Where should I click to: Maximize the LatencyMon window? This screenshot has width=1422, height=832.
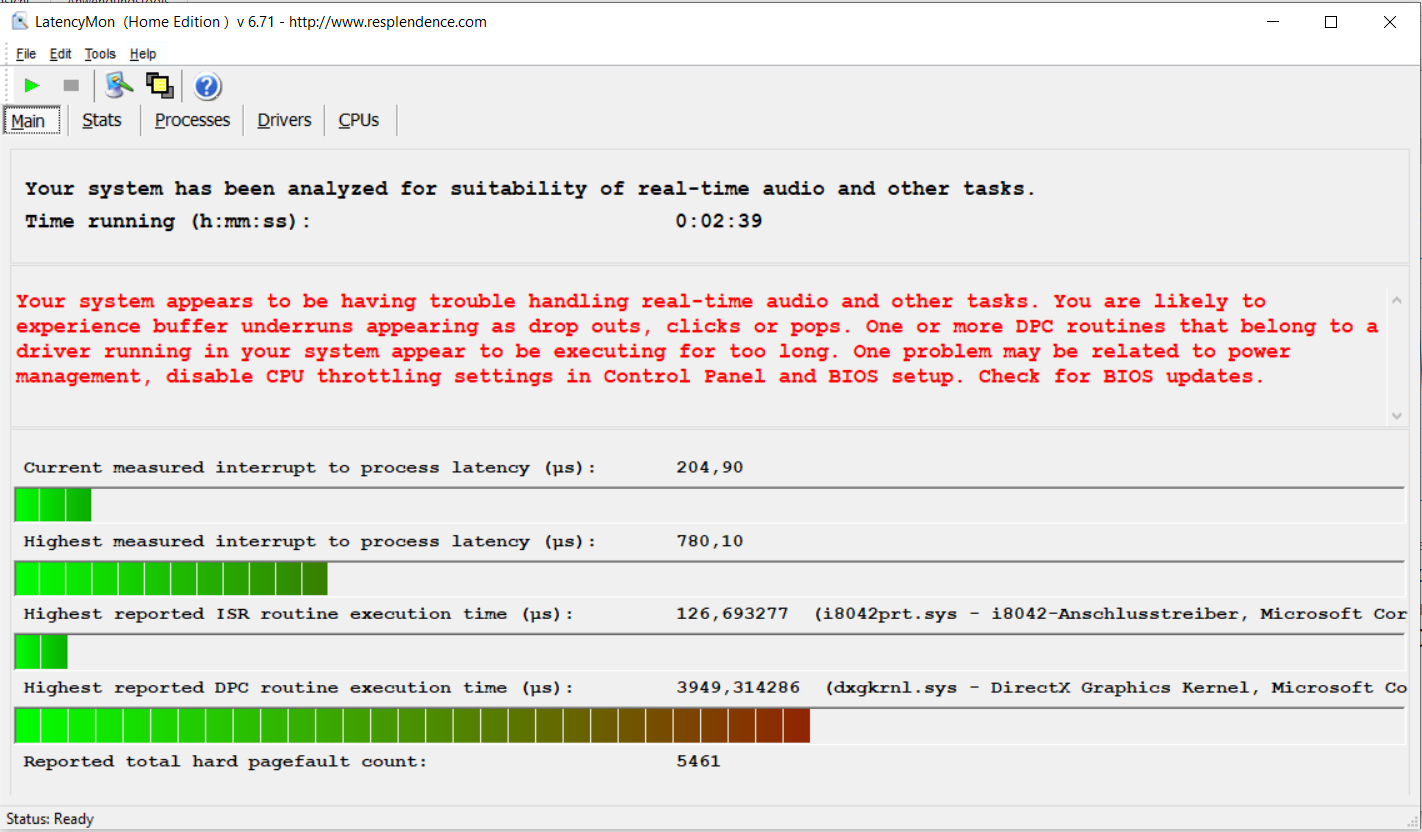tap(1331, 22)
